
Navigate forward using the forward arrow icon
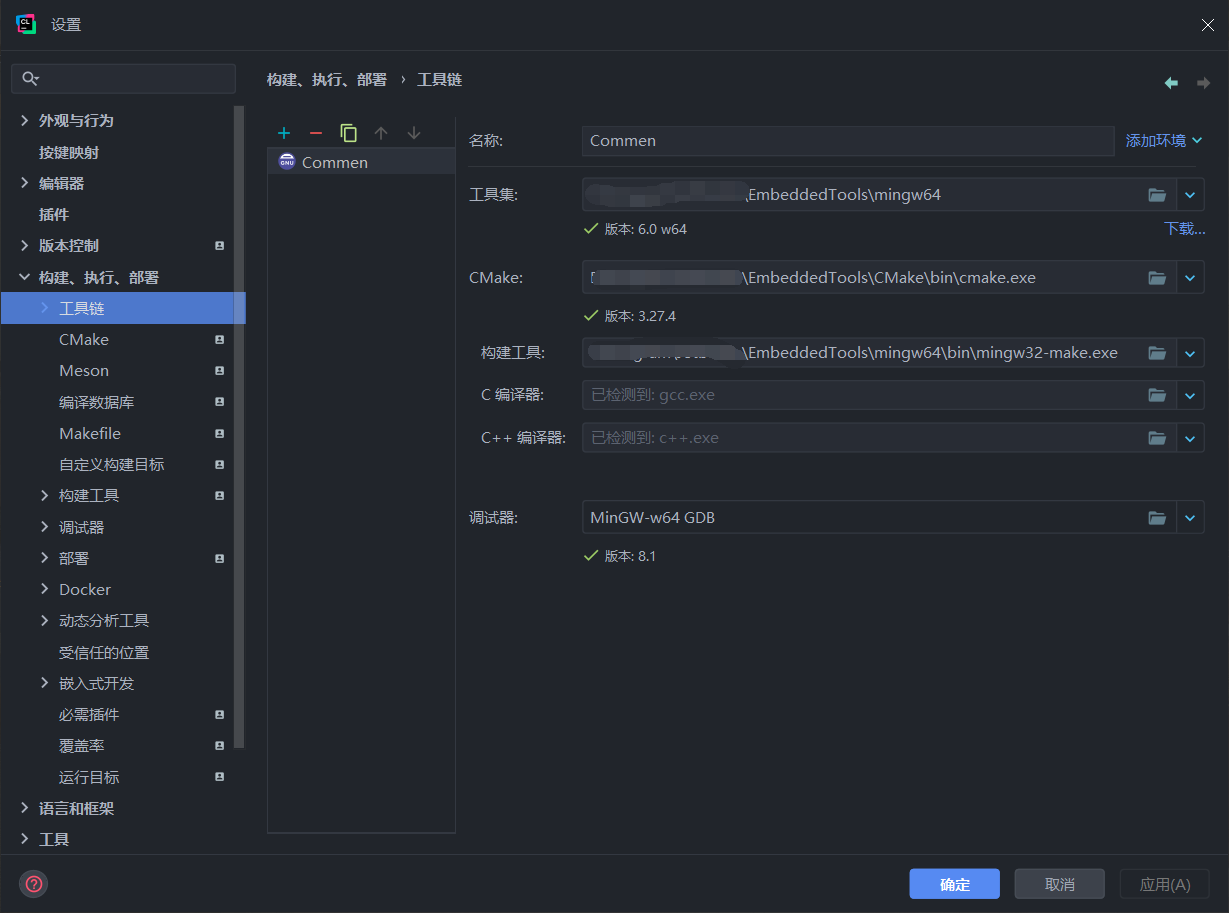pos(1204,81)
